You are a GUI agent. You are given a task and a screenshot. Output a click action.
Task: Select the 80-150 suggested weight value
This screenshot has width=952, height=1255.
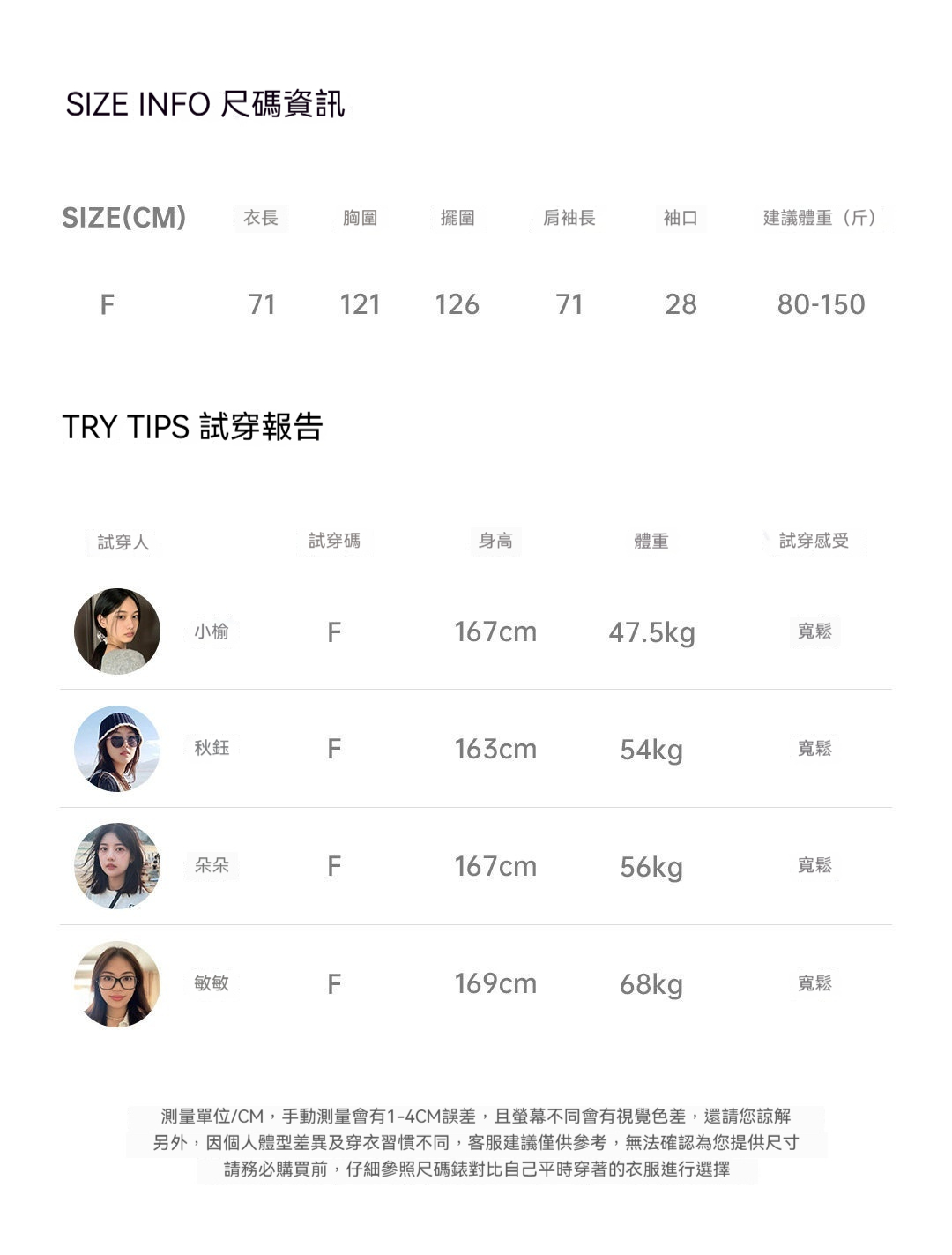tap(821, 304)
